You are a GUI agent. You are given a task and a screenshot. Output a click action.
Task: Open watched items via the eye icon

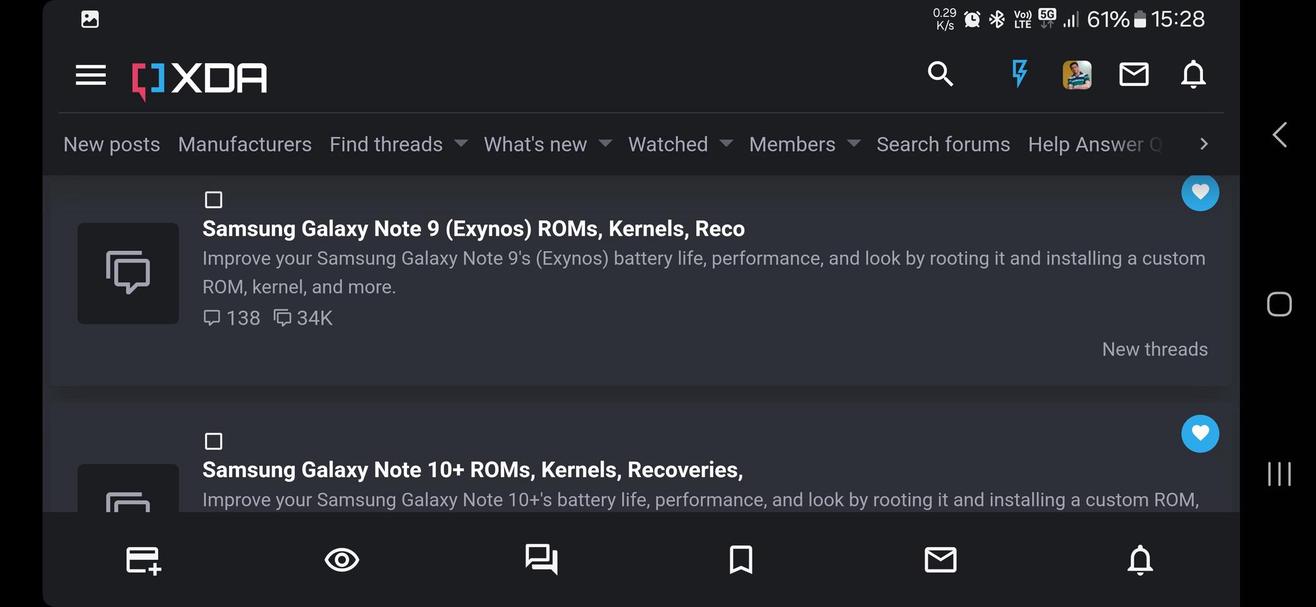tap(341, 560)
